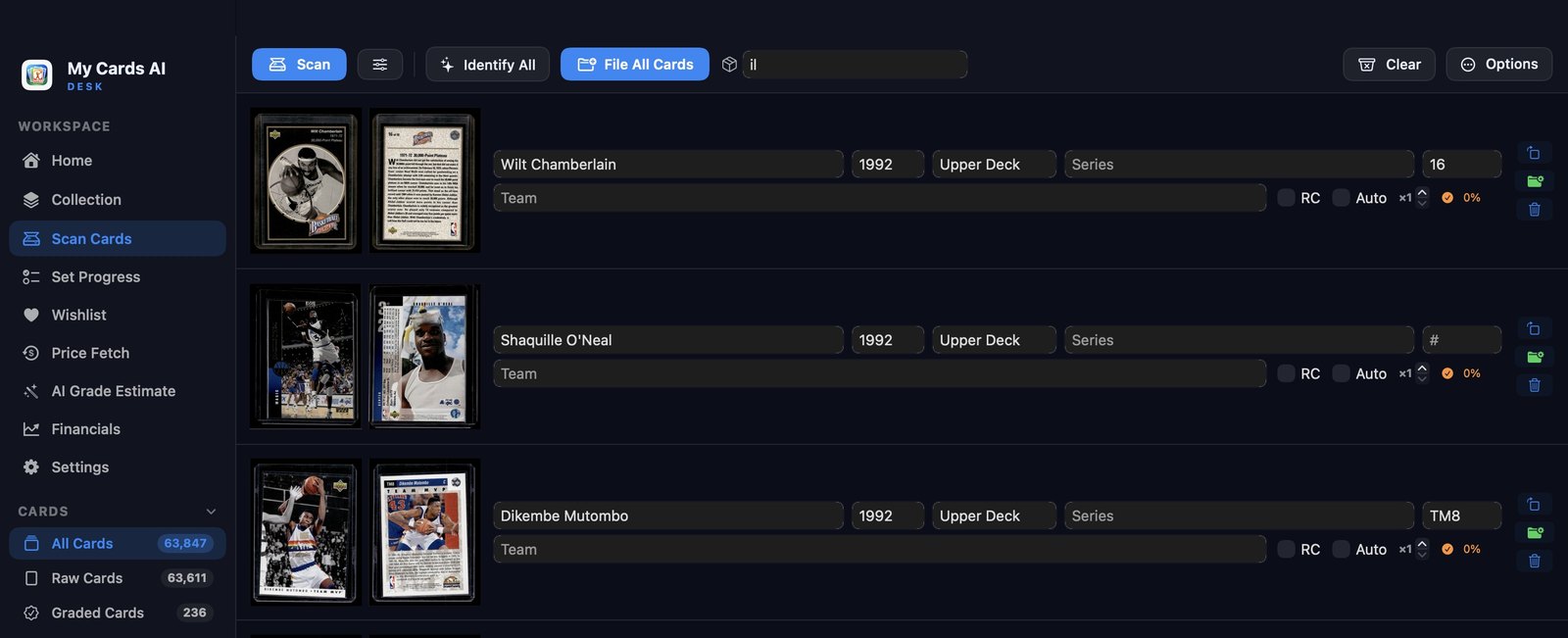Open Dikembe Mutombo back card image

pyautogui.click(x=424, y=532)
